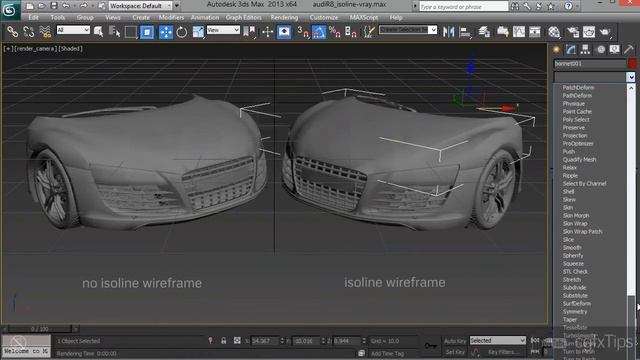Activate Select and Move tool
Viewport: 640px width, 360px height.
[166, 31]
